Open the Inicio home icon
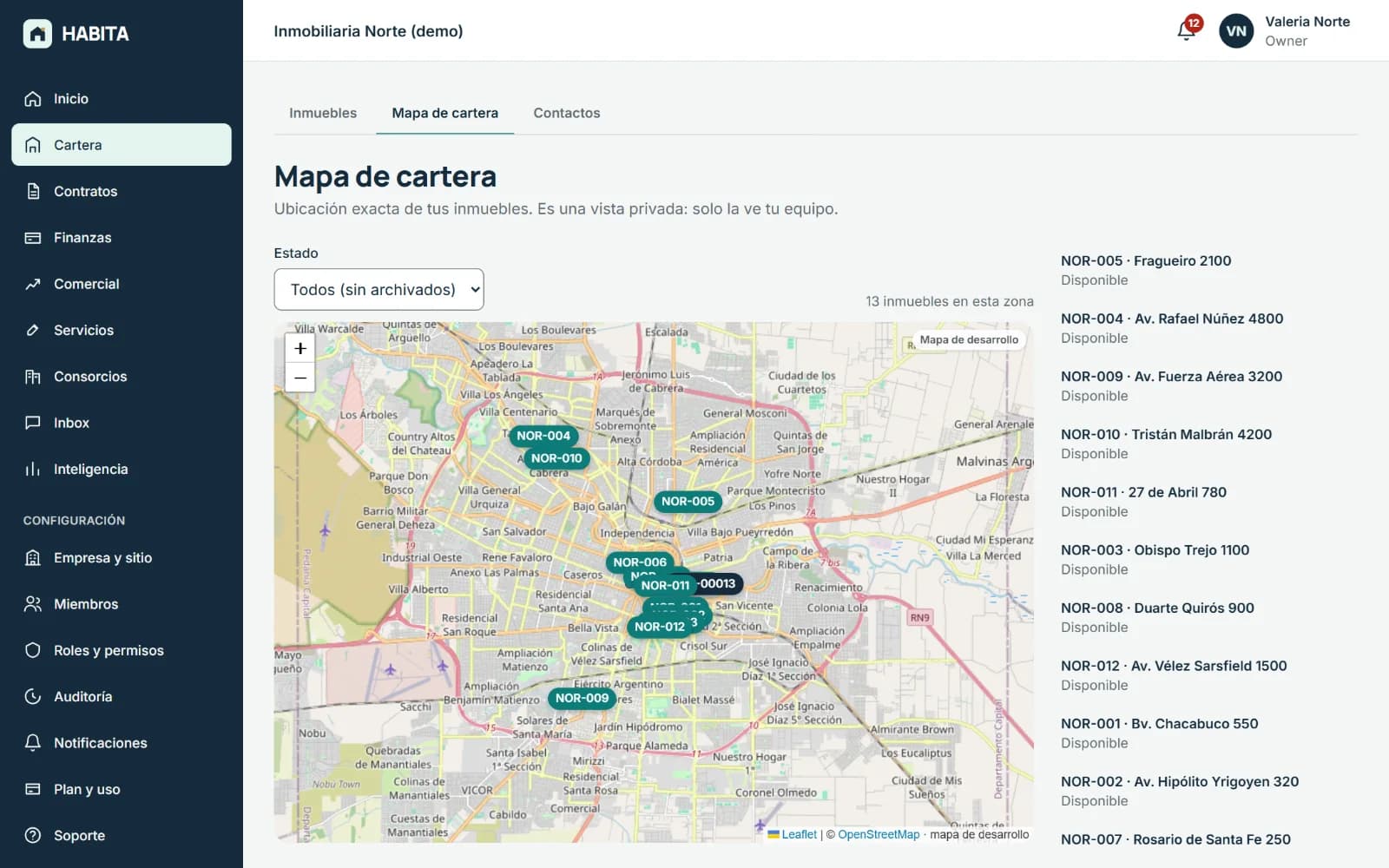Viewport: 1389px width, 868px height. [33, 99]
